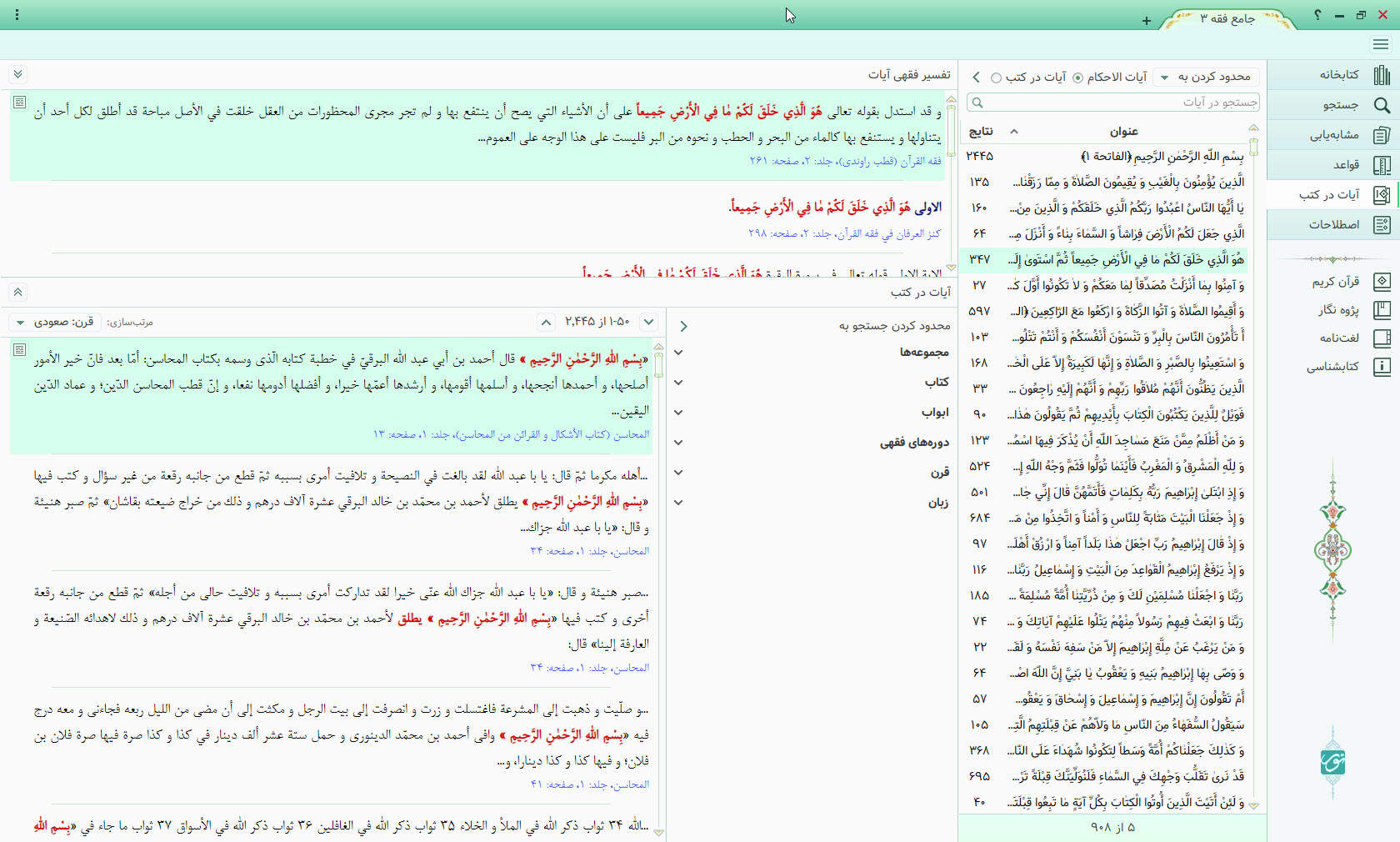Open the اصطلاحات terms icon in sidebar
Screen dimensions: 1400x842
coord(1381,225)
